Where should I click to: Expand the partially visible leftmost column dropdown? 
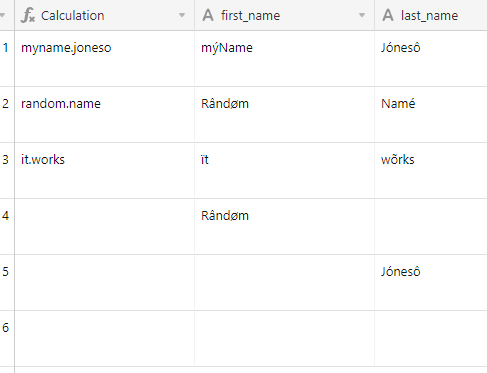pos(3,15)
